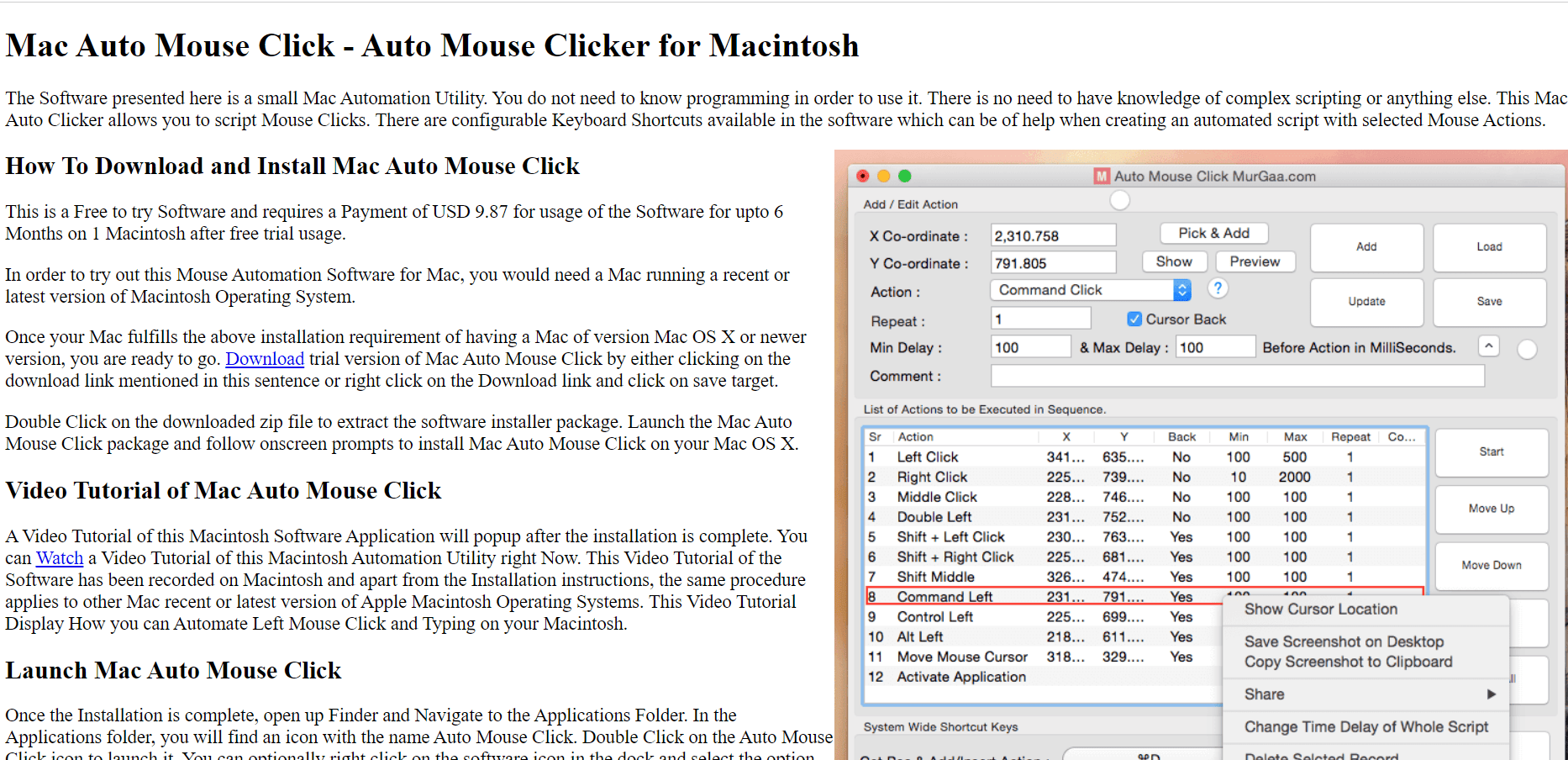
Task: Select Save Screenshot on Desktop menu item
Action: 1344,641
